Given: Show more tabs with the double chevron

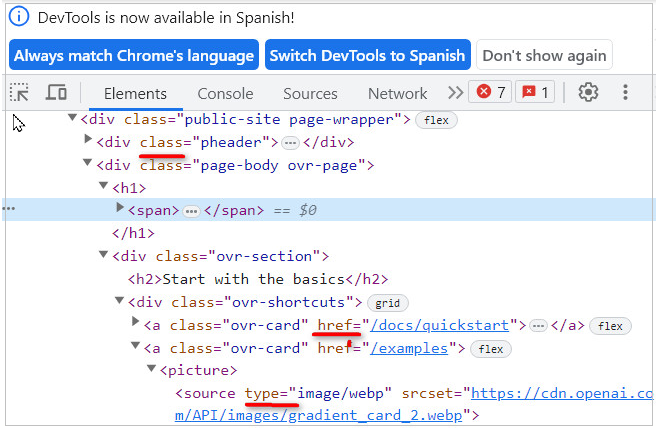Looking at the screenshot, I should point(455,93).
